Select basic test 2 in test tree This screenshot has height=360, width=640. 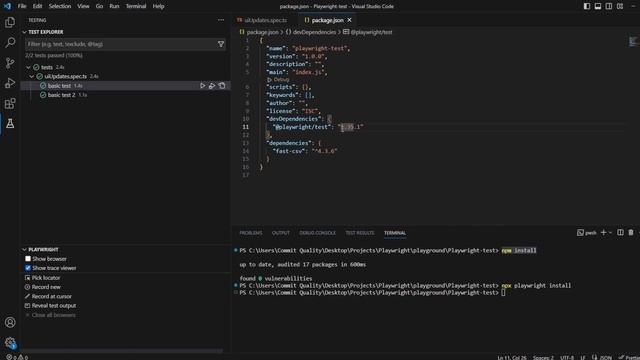(62, 95)
